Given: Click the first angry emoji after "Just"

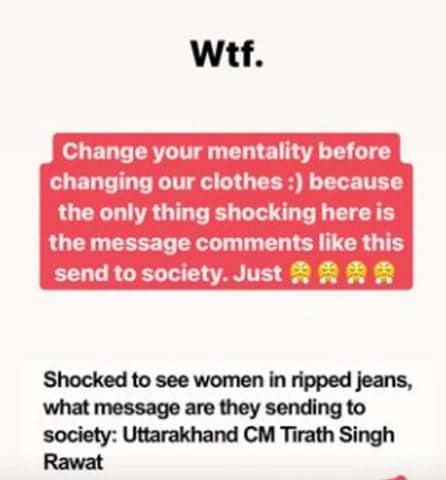Looking at the screenshot, I should tap(300, 273).
